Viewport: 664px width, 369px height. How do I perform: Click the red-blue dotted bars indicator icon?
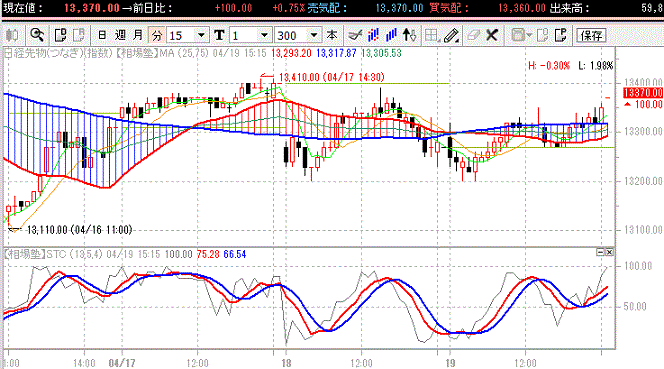(373, 35)
